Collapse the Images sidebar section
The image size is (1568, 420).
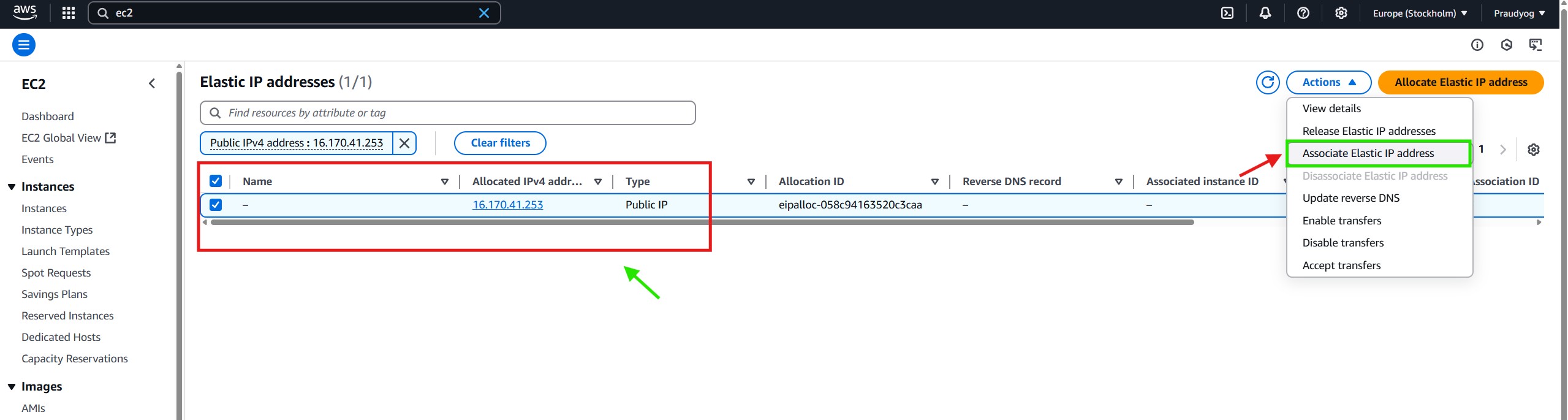coord(12,386)
